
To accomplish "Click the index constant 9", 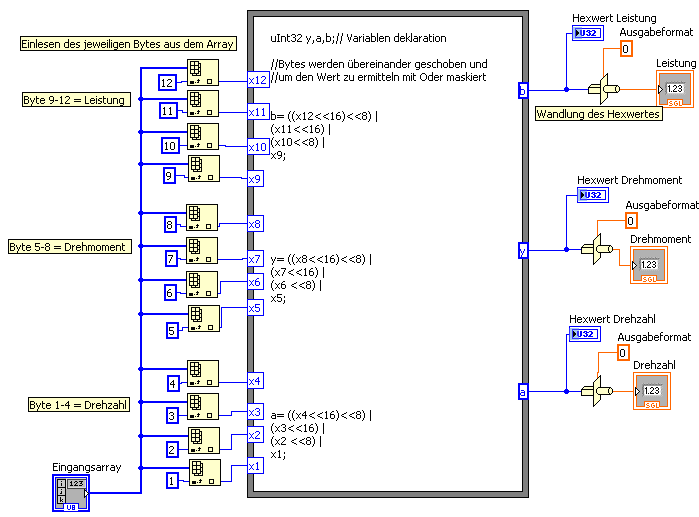I will (169, 176).
